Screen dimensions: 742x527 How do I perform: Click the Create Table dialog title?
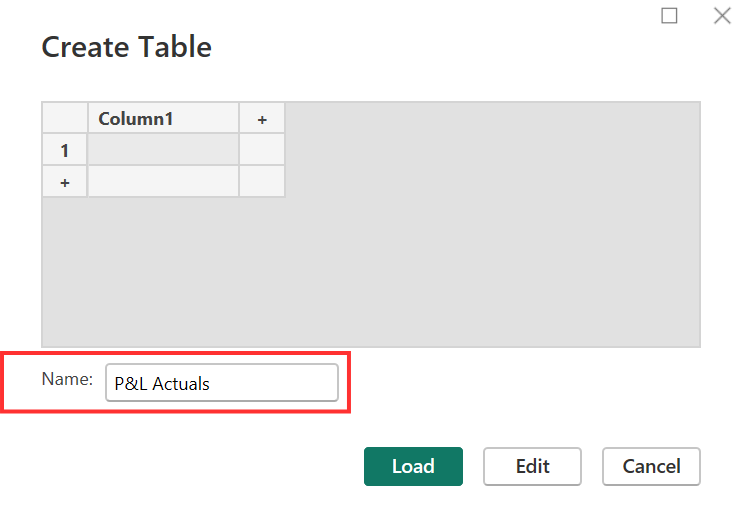point(126,47)
